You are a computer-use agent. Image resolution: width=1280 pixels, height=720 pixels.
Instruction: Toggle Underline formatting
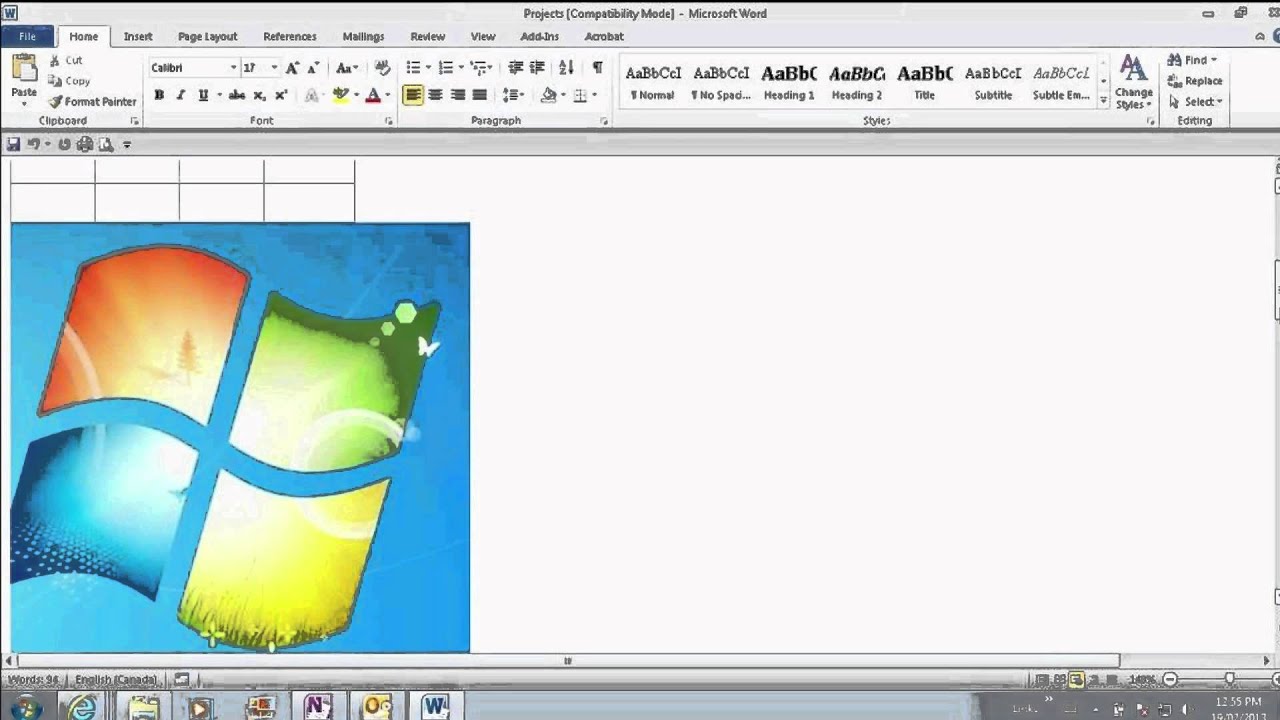[x=203, y=95]
